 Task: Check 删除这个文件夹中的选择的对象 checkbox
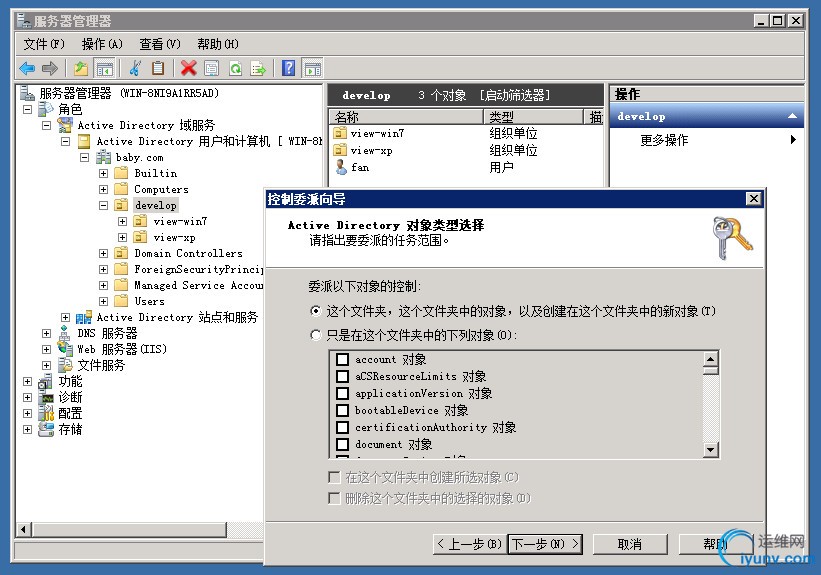click(334, 498)
